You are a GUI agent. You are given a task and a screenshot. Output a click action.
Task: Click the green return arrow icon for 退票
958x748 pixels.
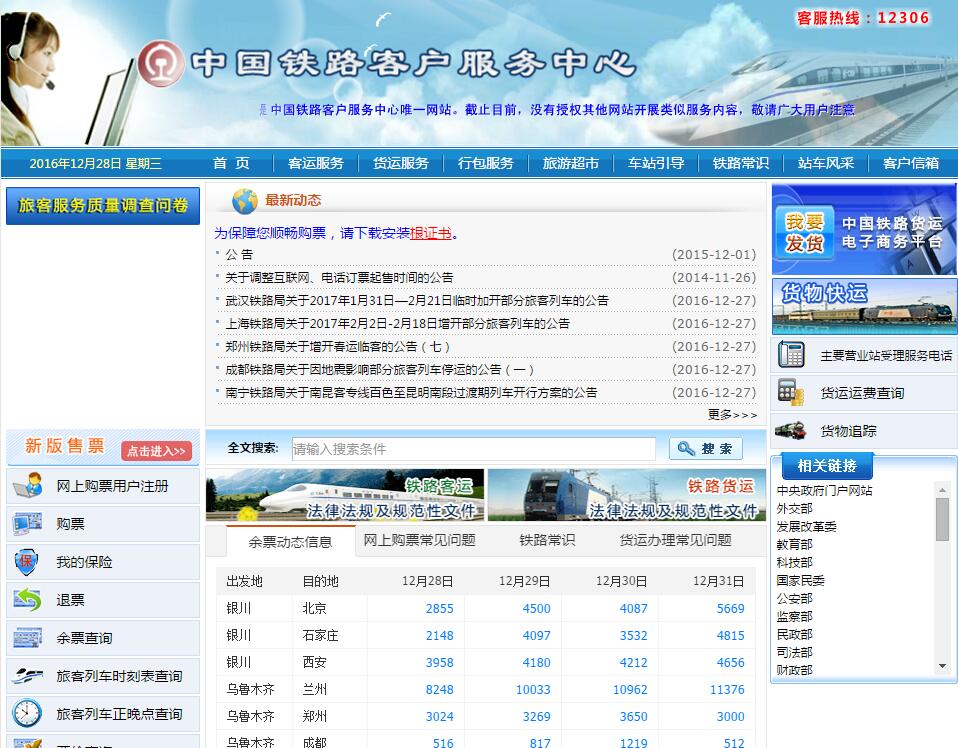tap(27, 600)
